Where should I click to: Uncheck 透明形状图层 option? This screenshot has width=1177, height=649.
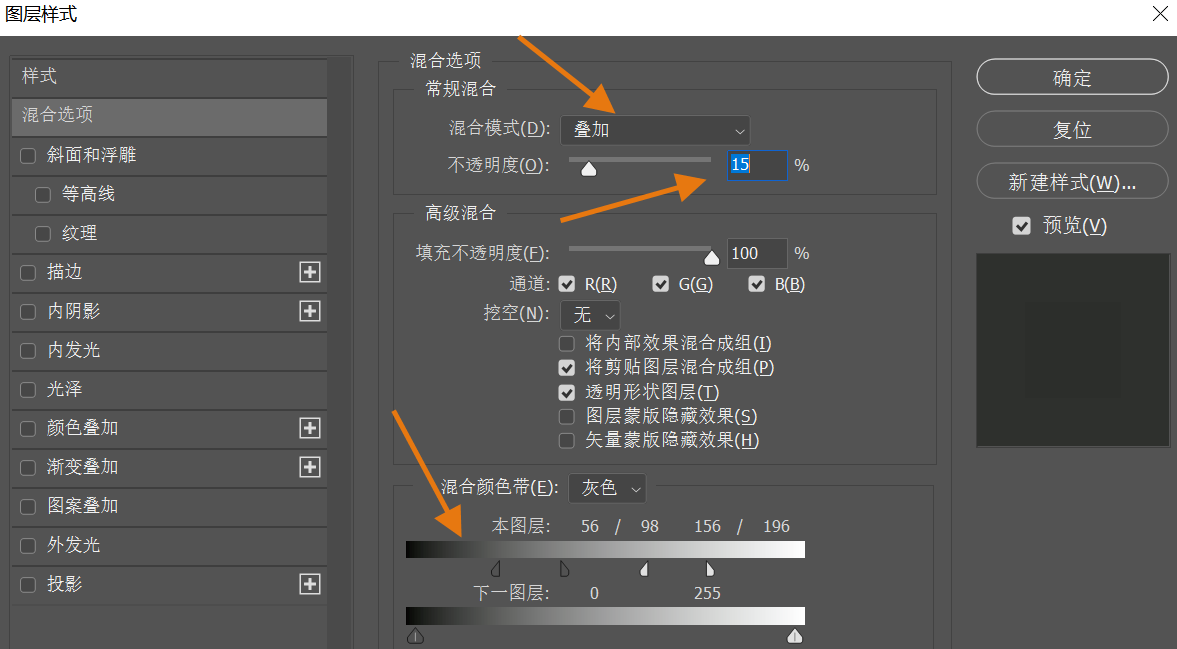tap(567, 392)
